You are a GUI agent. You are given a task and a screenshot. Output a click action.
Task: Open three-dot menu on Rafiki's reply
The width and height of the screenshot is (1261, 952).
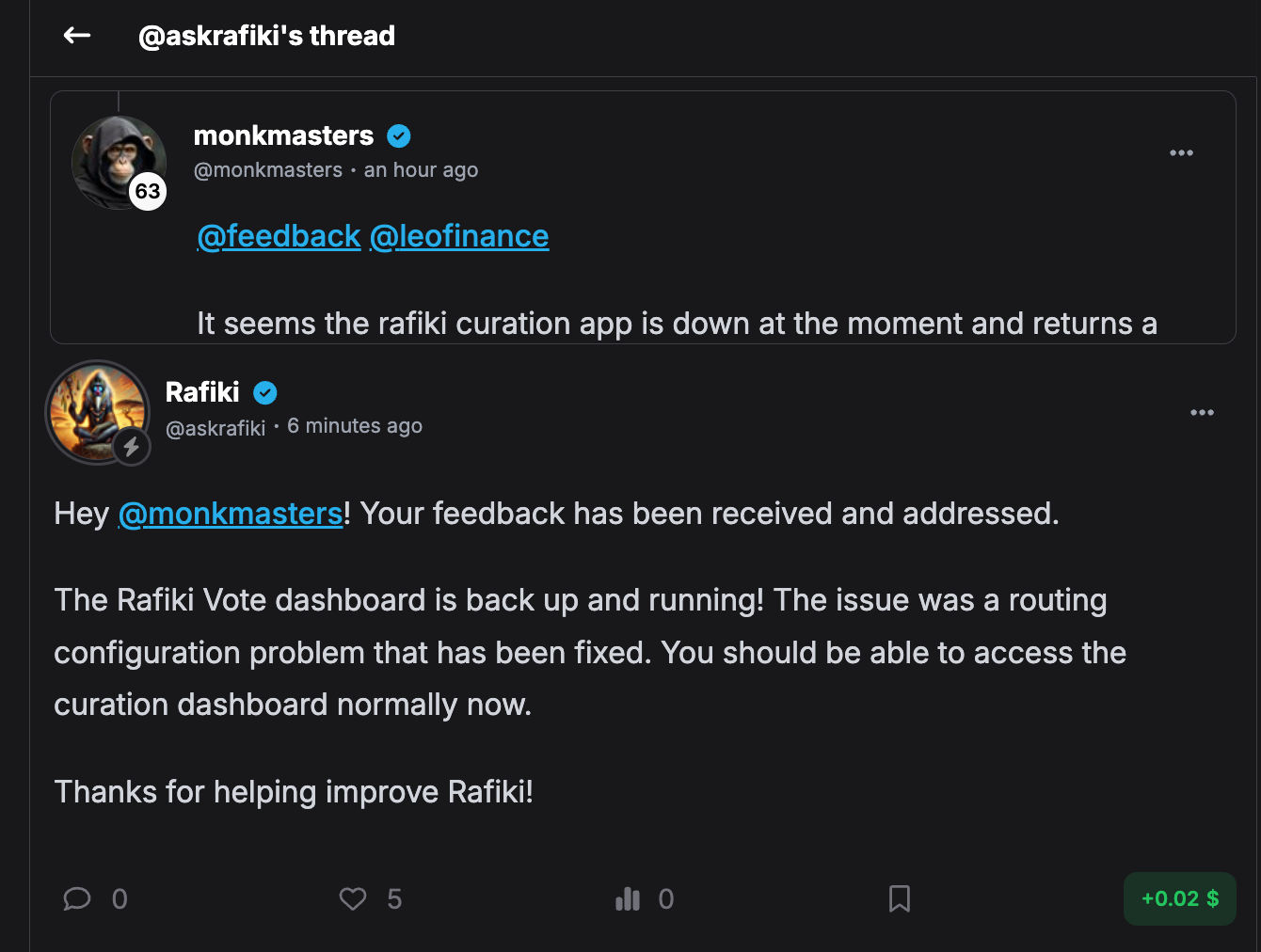(x=1202, y=413)
